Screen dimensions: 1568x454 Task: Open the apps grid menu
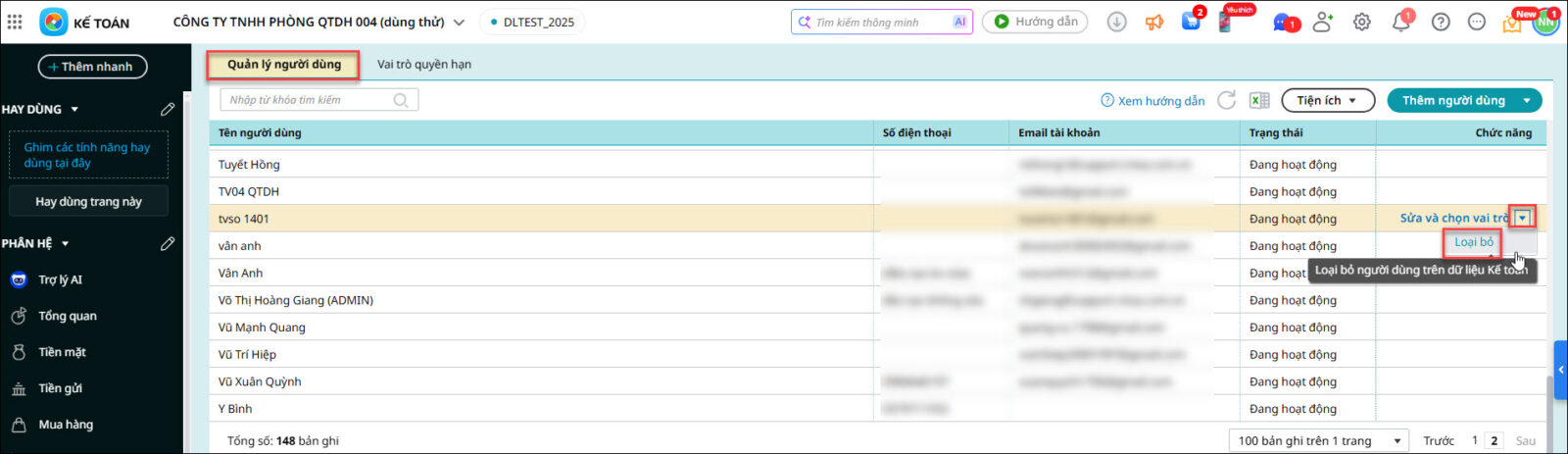pos(15,22)
